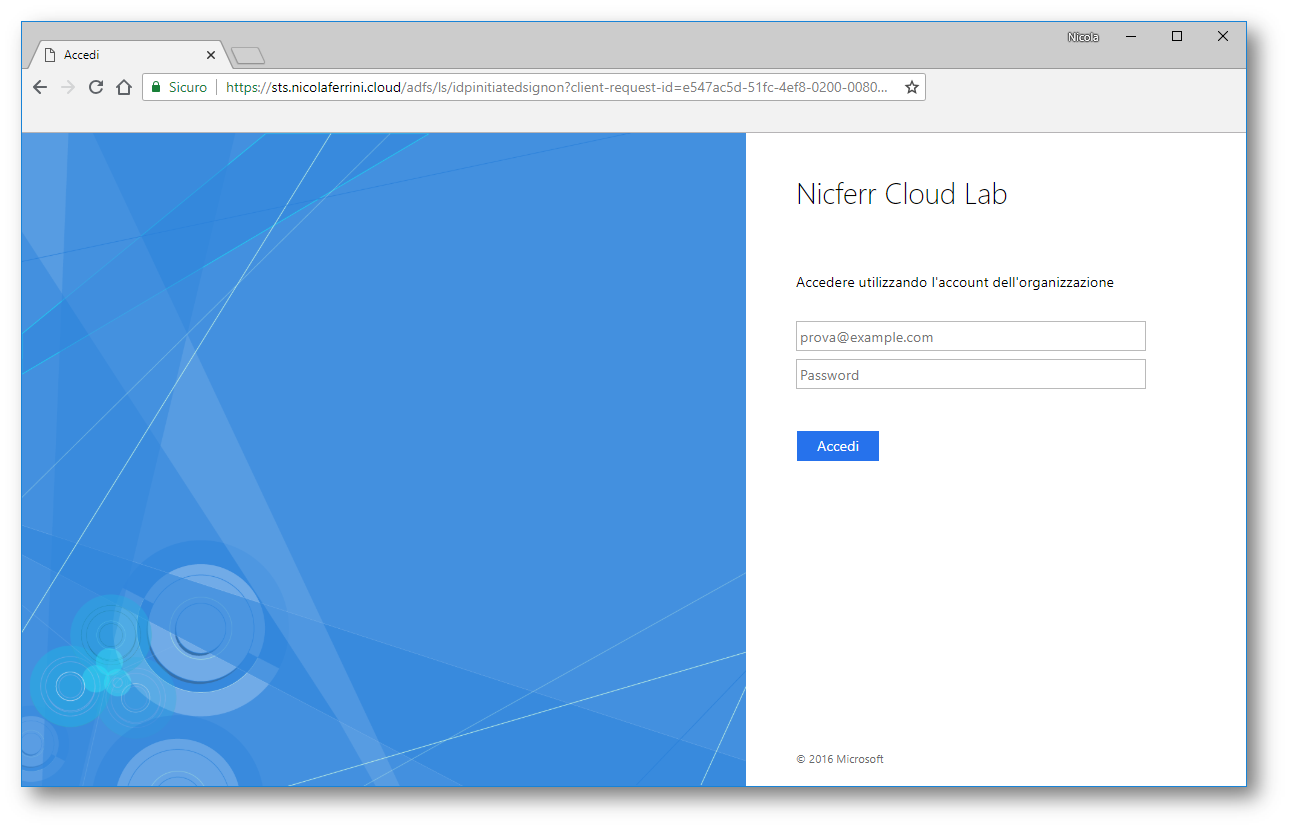Open the browser home page
1289x829 pixels.
click(x=124, y=87)
